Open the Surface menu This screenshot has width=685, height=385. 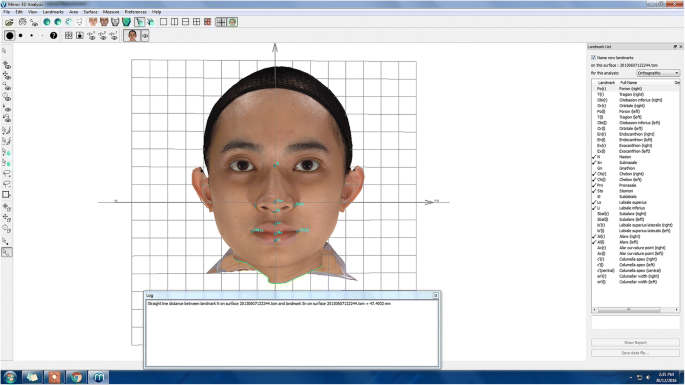pyautogui.click(x=90, y=12)
